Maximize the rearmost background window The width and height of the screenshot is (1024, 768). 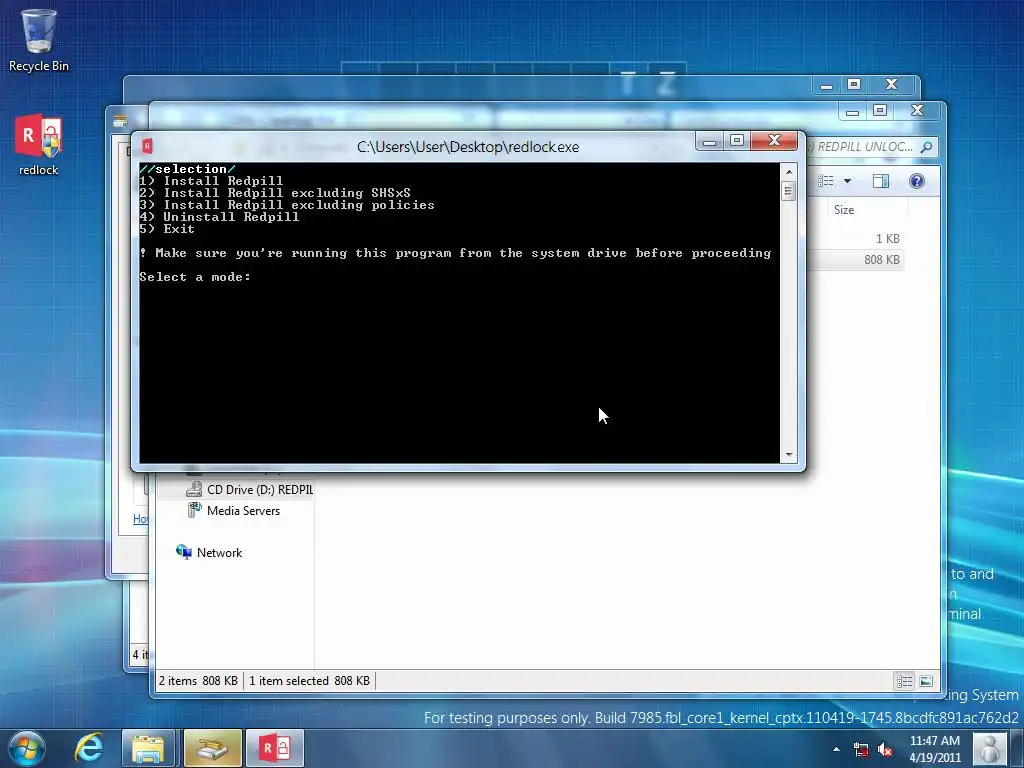pyautogui.click(x=854, y=85)
